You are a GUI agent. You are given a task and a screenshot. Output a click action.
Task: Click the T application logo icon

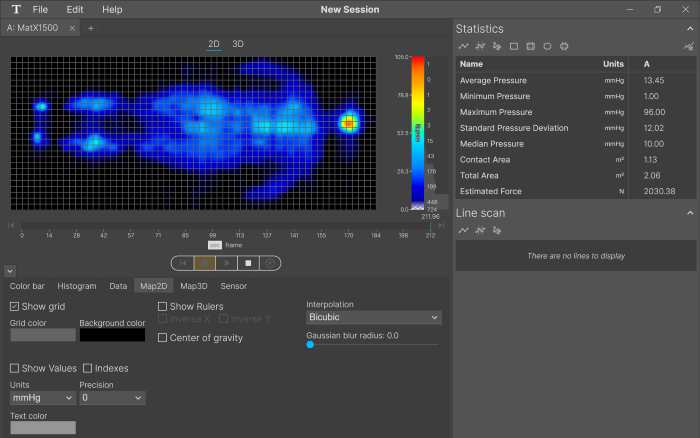(16, 9)
